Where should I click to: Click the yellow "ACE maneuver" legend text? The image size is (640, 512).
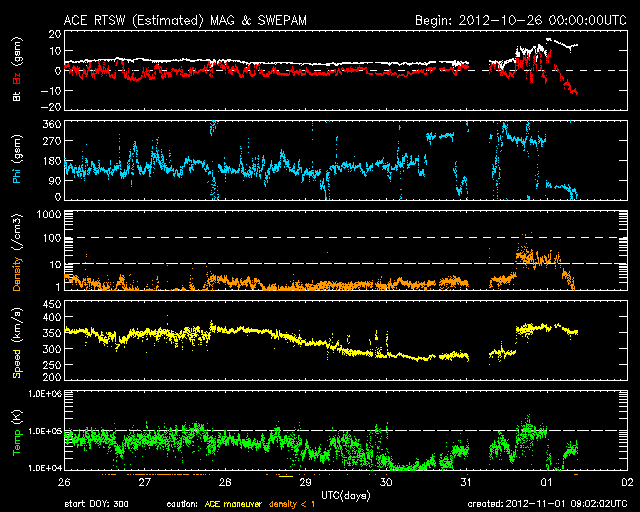[x=233, y=504]
